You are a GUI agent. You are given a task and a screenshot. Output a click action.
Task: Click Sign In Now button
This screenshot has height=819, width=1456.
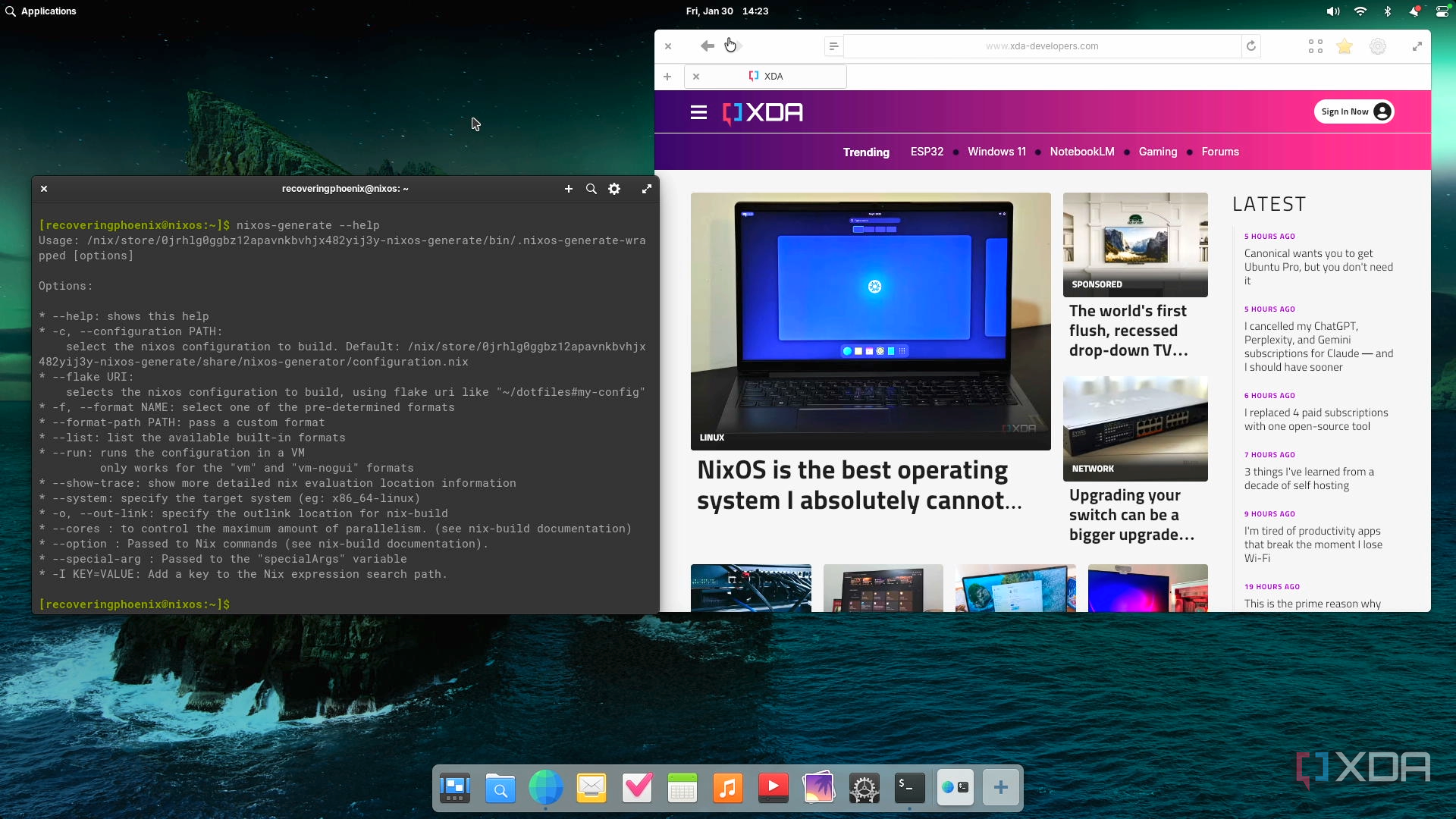pyautogui.click(x=1354, y=111)
